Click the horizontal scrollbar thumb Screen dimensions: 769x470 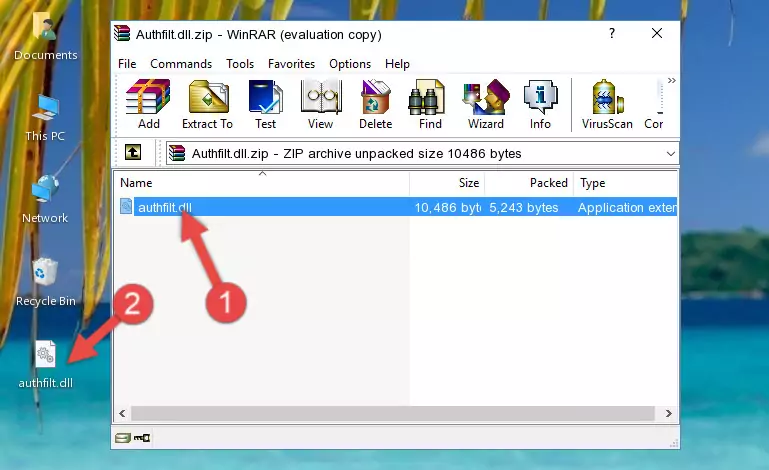click(x=393, y=413)
